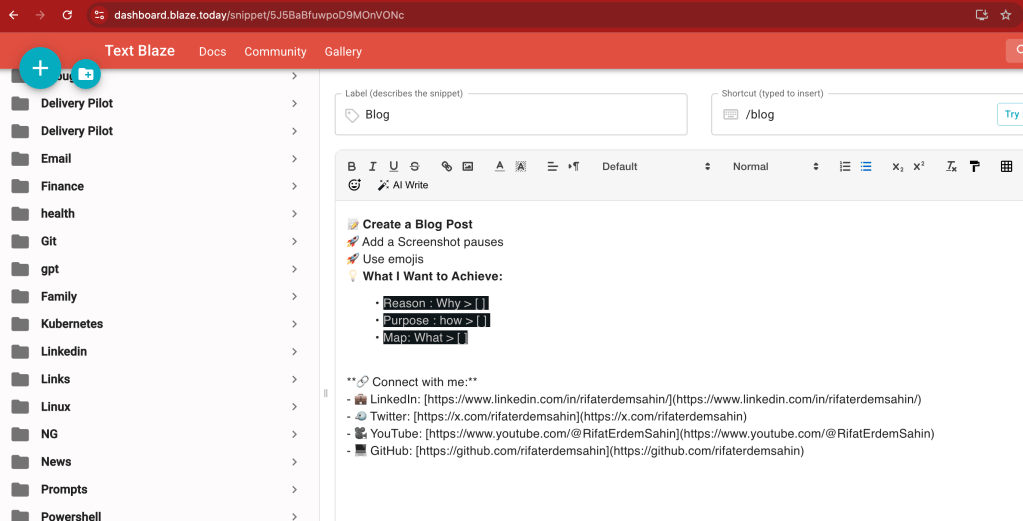Click the Create a Blog Post heading

coord(418,224)
